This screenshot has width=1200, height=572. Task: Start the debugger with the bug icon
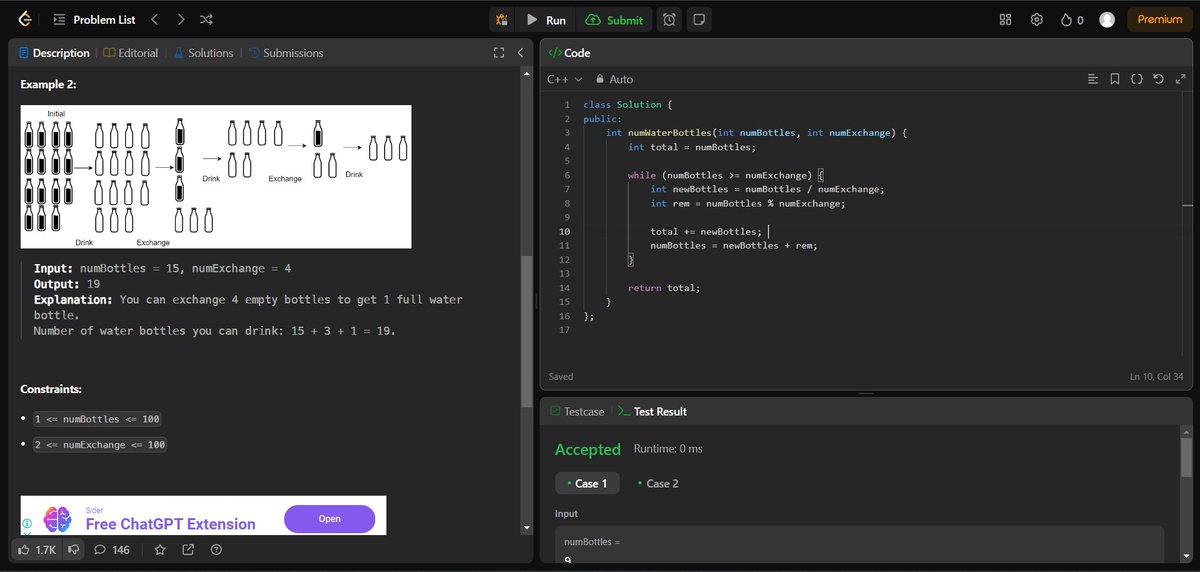pos(500,20)
